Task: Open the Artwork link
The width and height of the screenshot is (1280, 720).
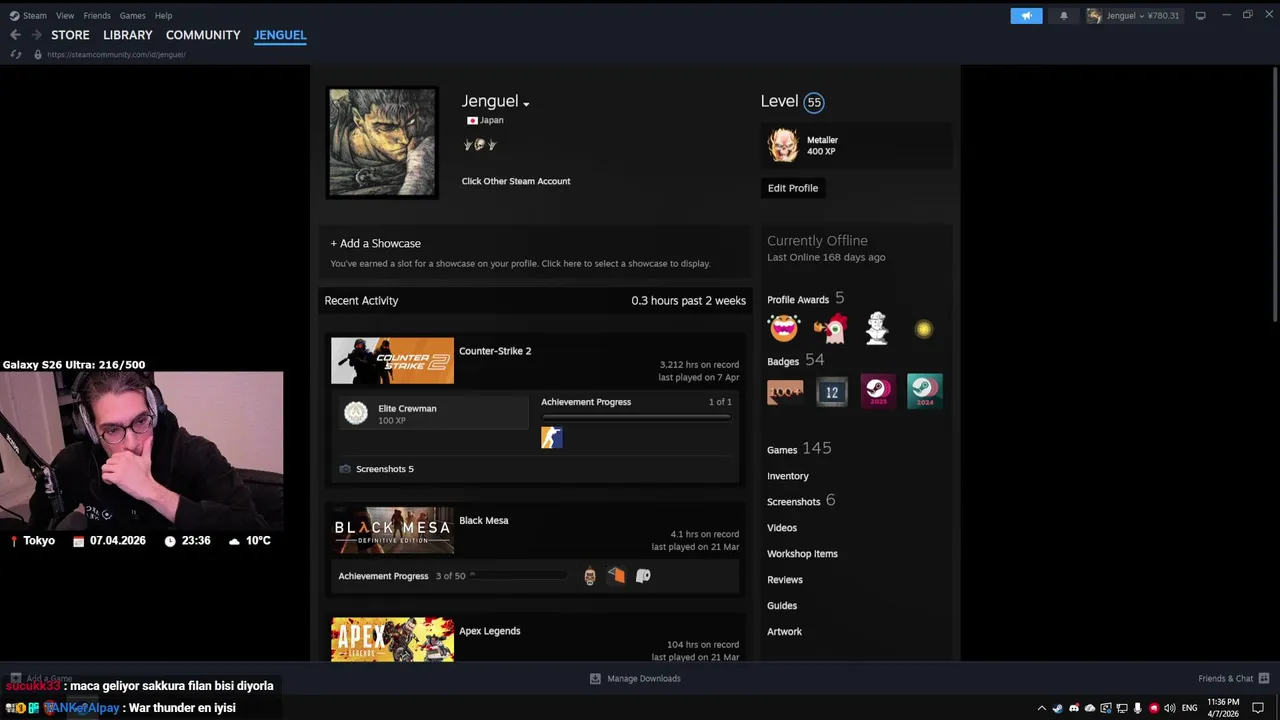Action: coord(784,632)
